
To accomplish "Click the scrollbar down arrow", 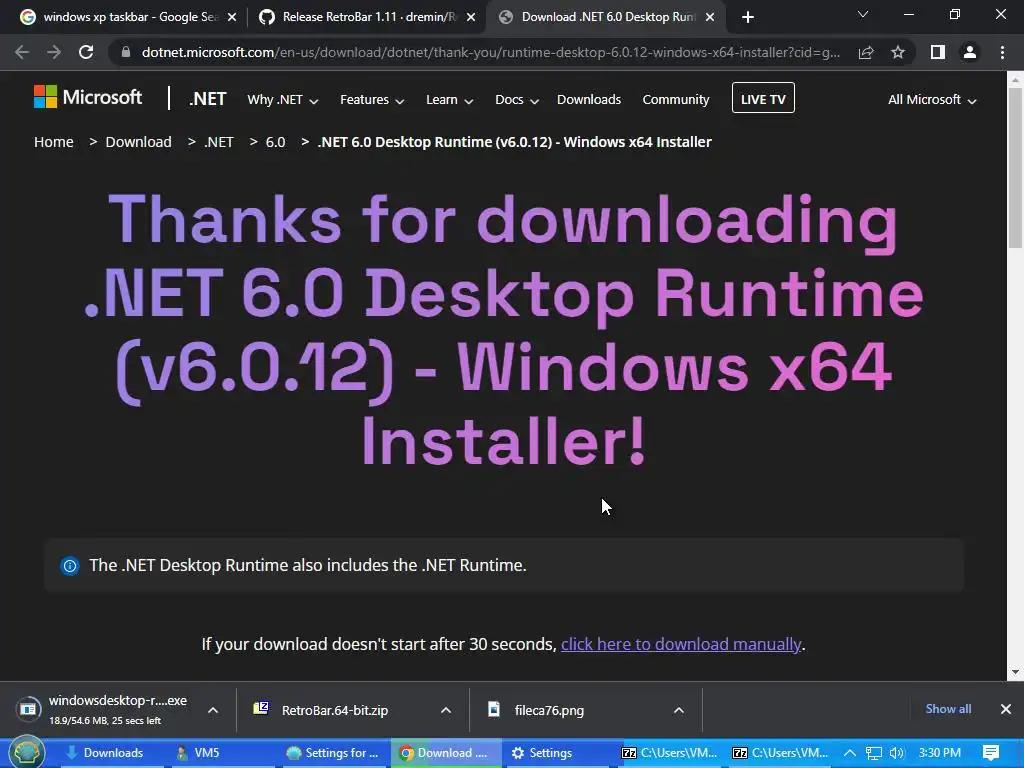I will click(x=1015, y=671).
